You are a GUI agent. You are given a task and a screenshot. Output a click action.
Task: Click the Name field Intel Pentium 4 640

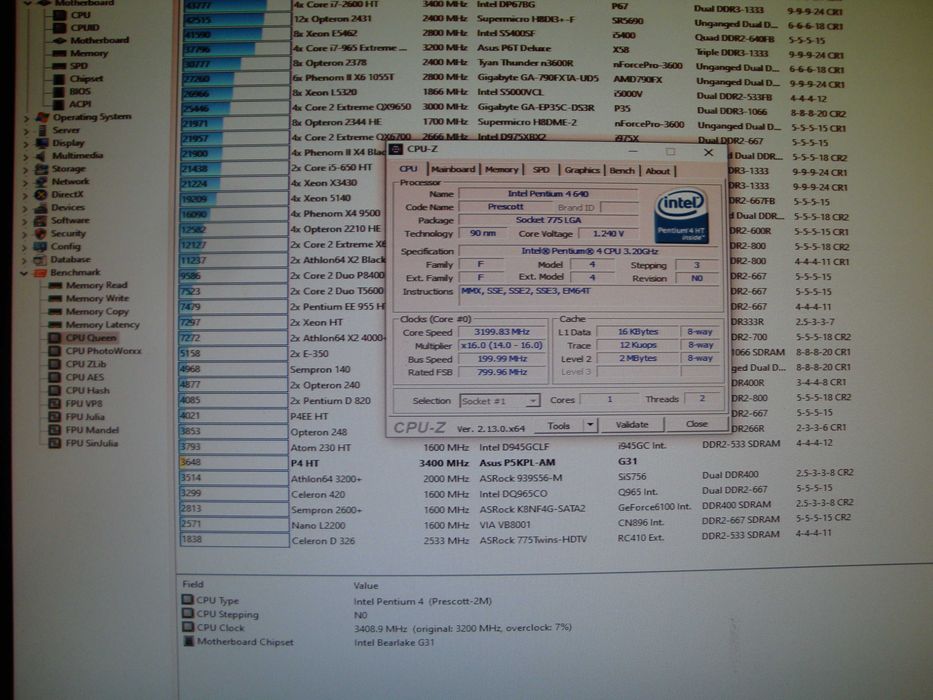(547, 193)
